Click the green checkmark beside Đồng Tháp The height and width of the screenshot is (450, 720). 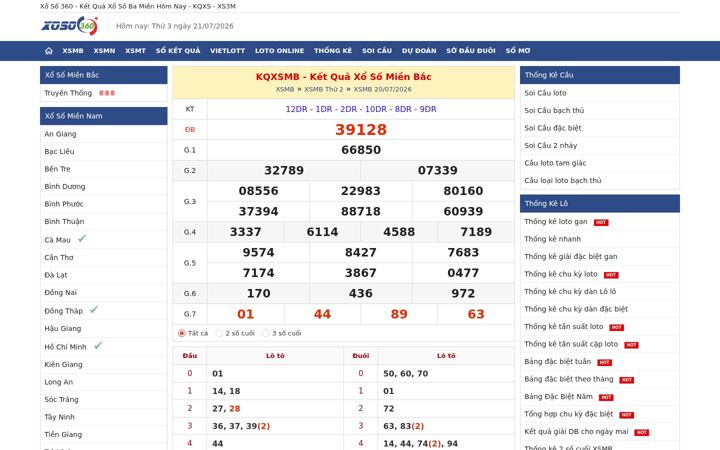point(94,309)
